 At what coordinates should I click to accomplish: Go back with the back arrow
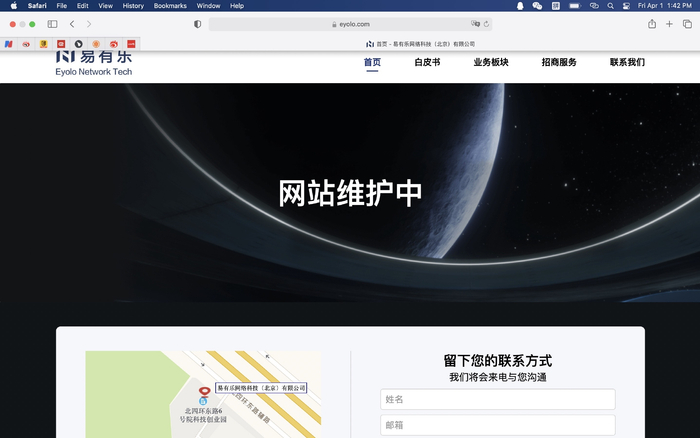[x=72, y=24]
